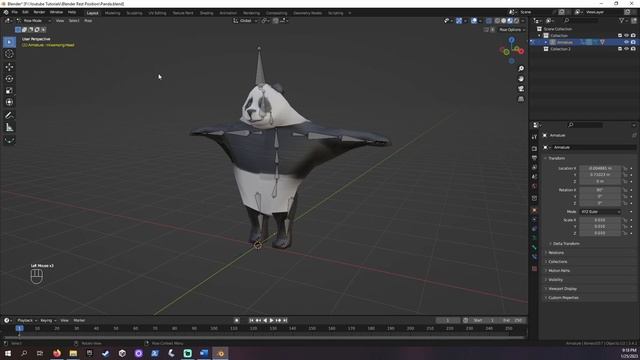Click the Blender icon in the taskbar
The image size is (640, 360).
tap(220, 353)
